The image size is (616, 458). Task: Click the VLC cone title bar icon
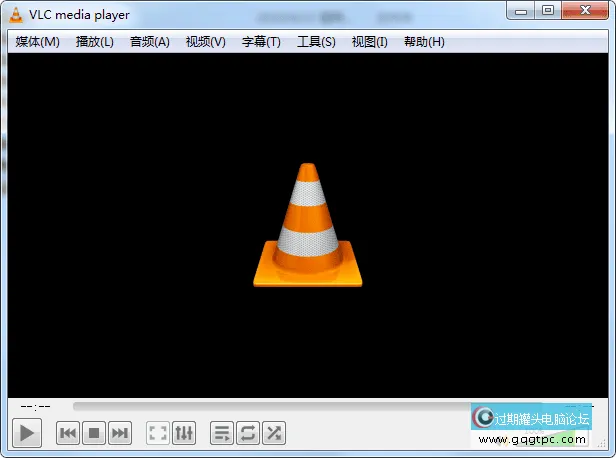point(16,15)
